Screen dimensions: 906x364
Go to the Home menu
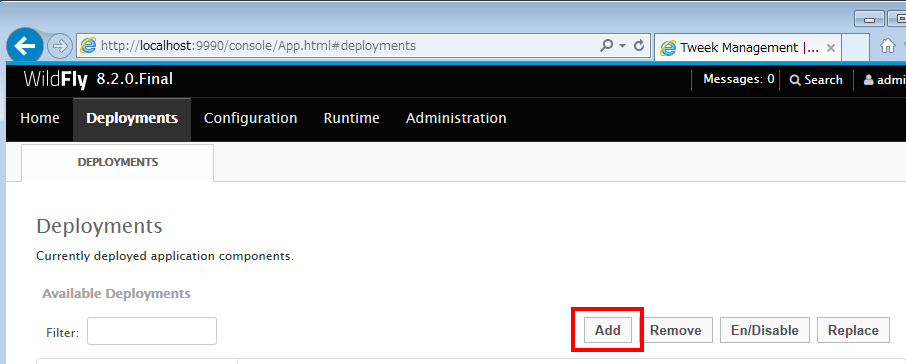pyautogui.click(x=40, y=118)
